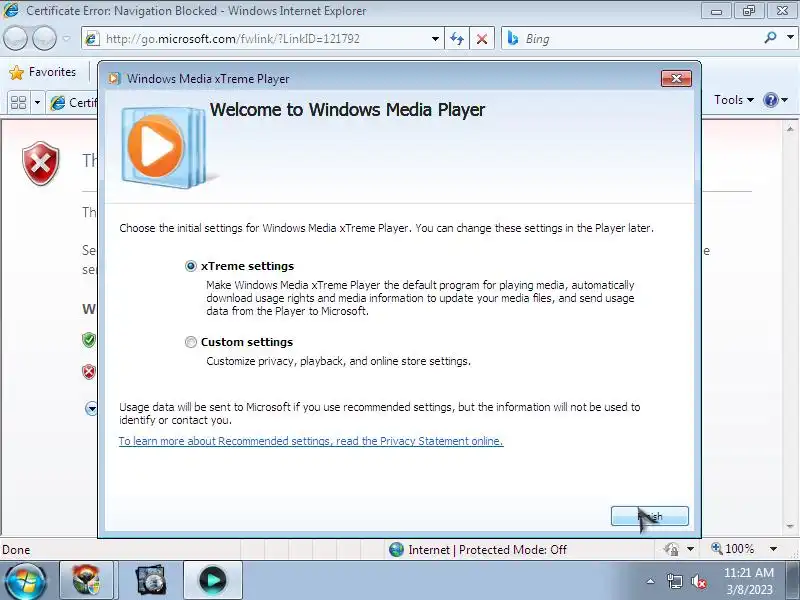Viewport: 800px width, 600px height.
Task: Open the clock photos taskbar icon
Action: click(151, 580)
